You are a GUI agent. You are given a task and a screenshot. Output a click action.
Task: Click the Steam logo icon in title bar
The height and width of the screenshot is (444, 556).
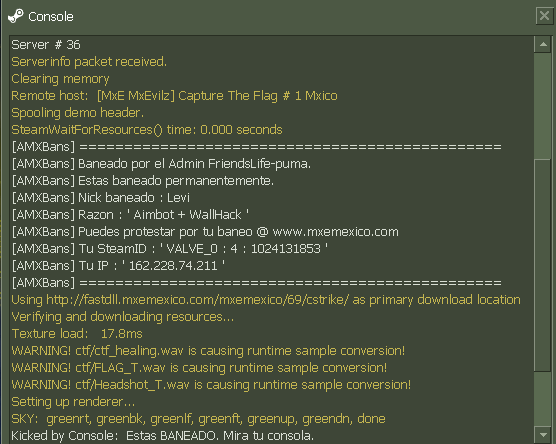tap(16, 16)
